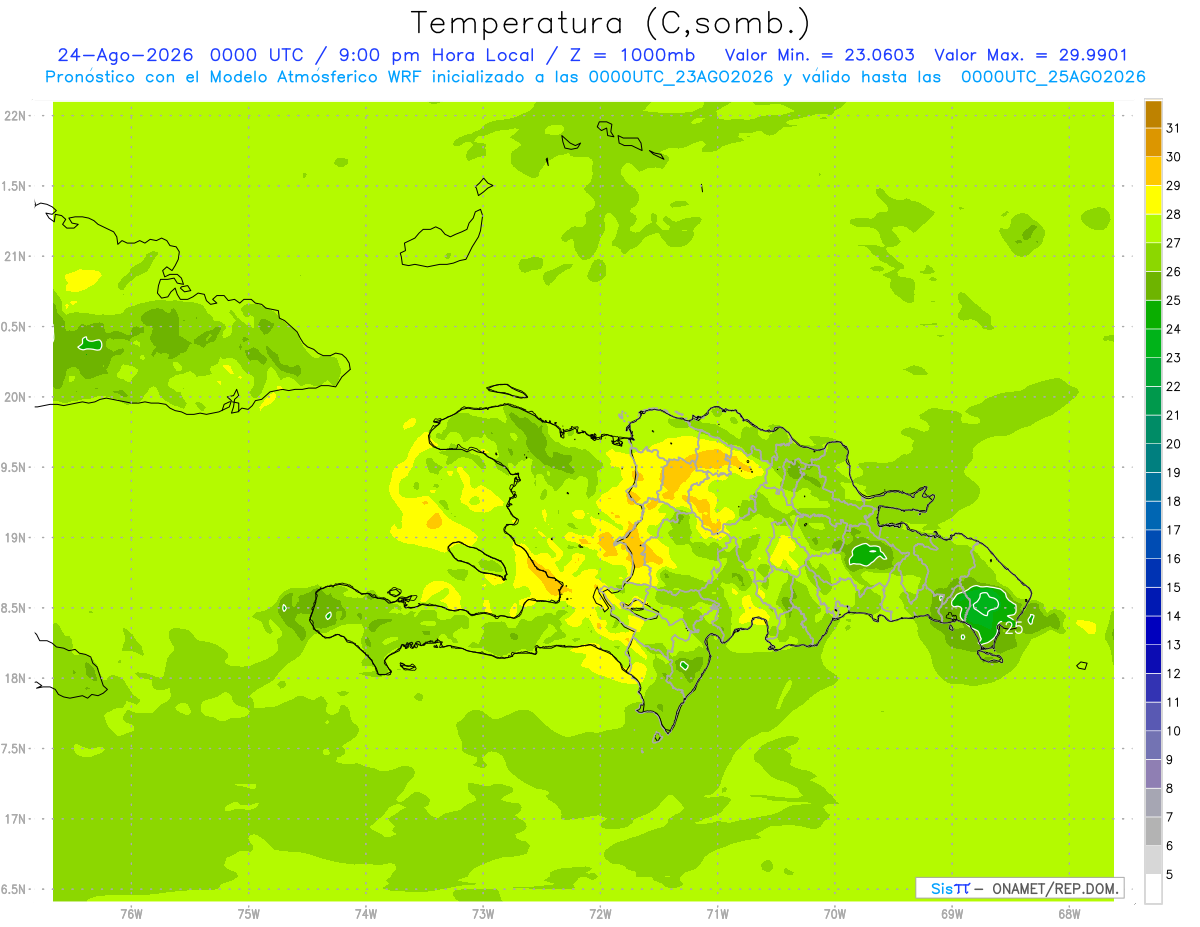Pick the legend swatch between 25 and 26
Screen dimensions: 1200x927
point(1153,286)
